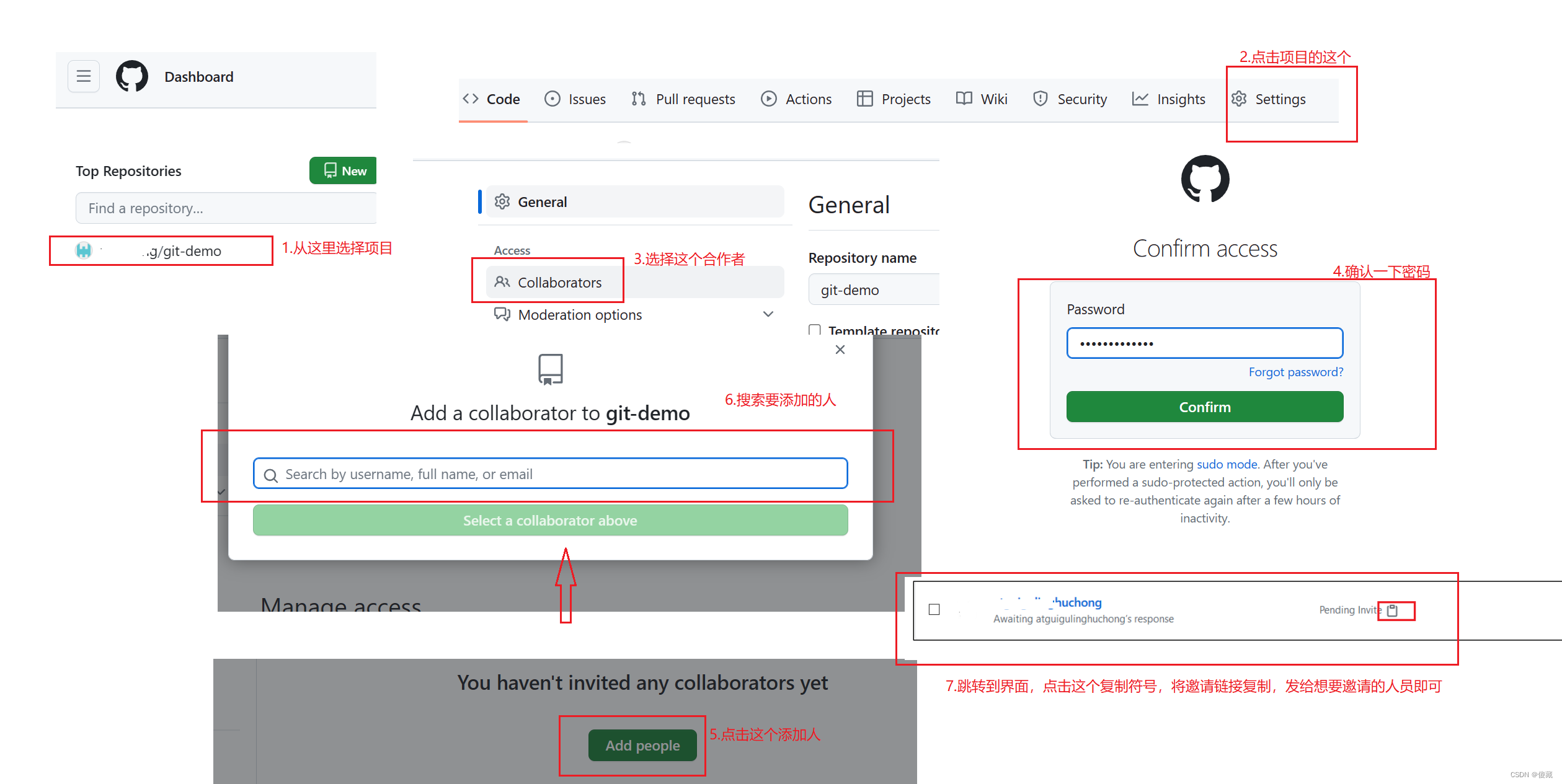Click the GitHub logo above Confirm access
The image size is (1562, 784).
pos(1205,179)
